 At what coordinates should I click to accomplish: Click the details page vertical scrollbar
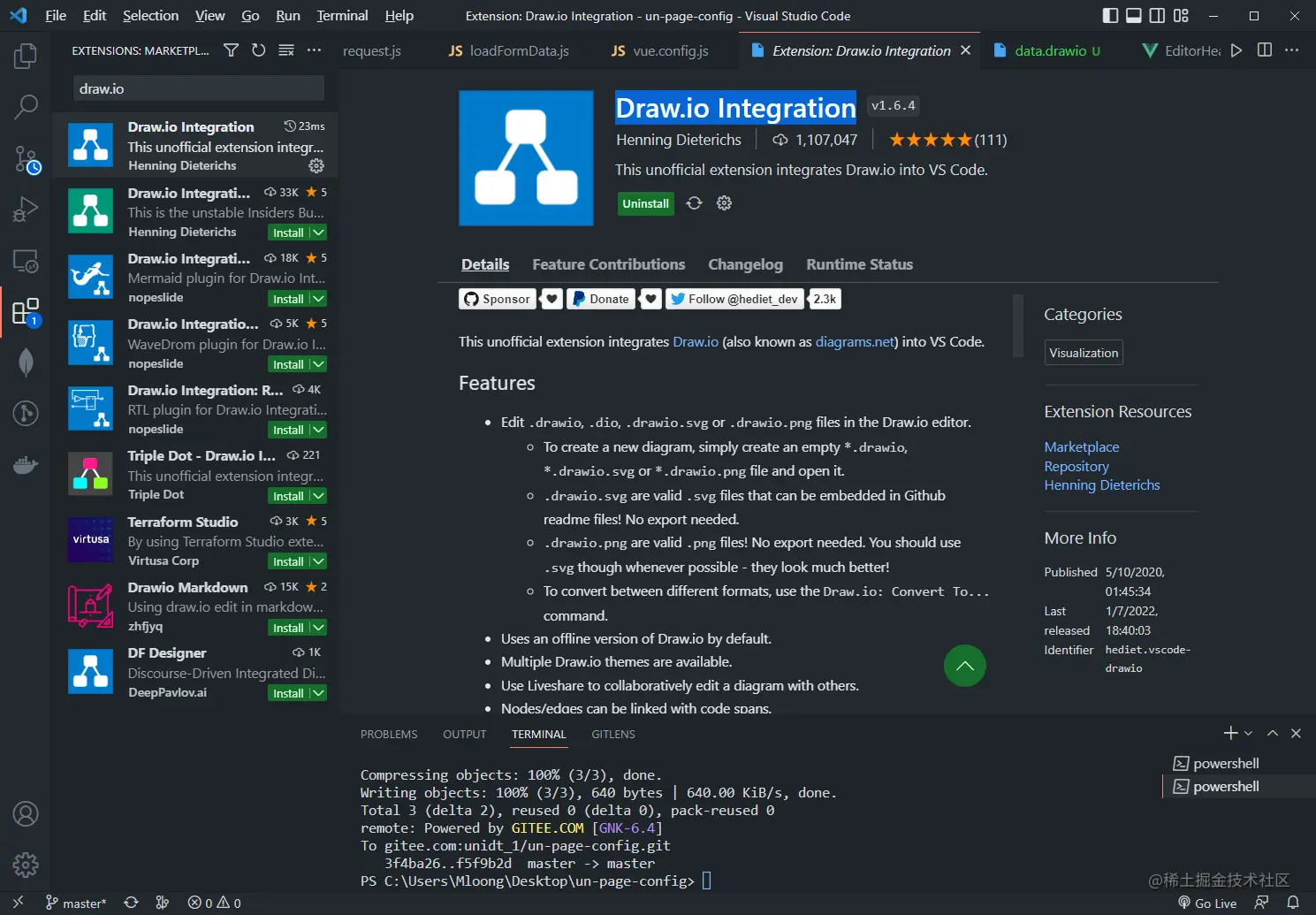click(x=1017, y=325)
